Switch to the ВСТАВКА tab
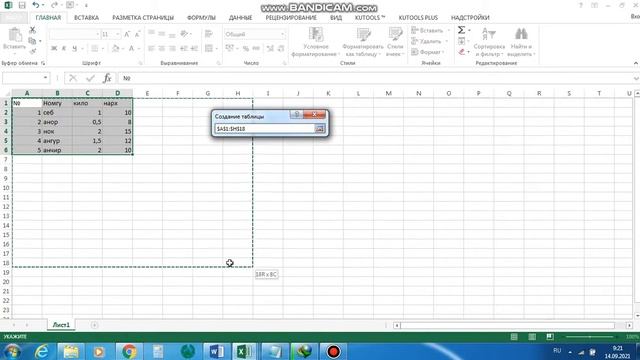 pyautogui.click(x=86, y=18)
